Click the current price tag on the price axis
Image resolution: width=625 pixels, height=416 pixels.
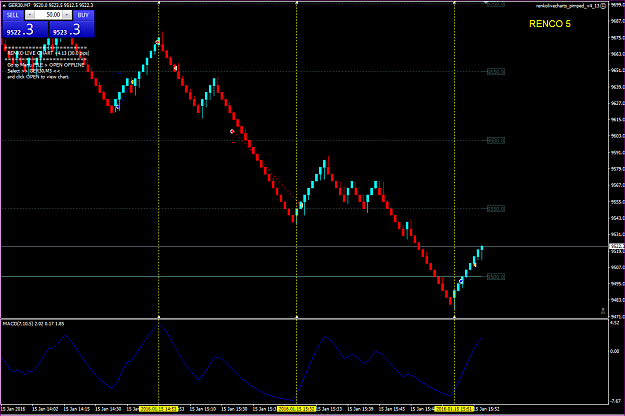tap(616, 247)
